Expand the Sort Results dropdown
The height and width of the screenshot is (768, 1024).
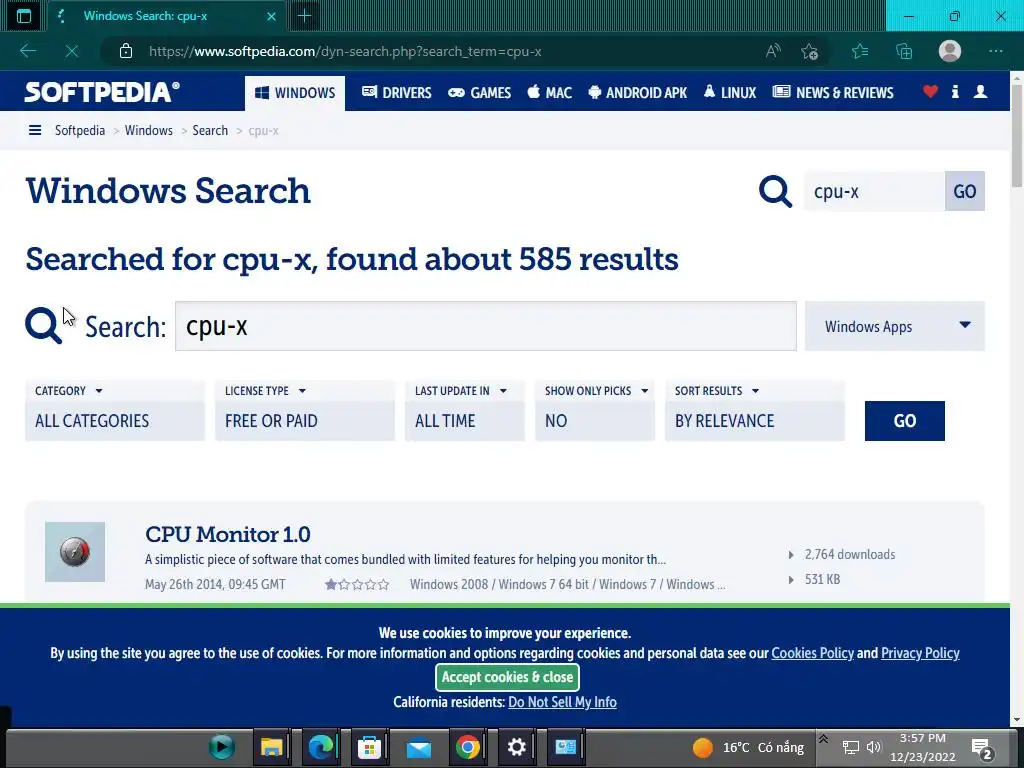point(755,411)
